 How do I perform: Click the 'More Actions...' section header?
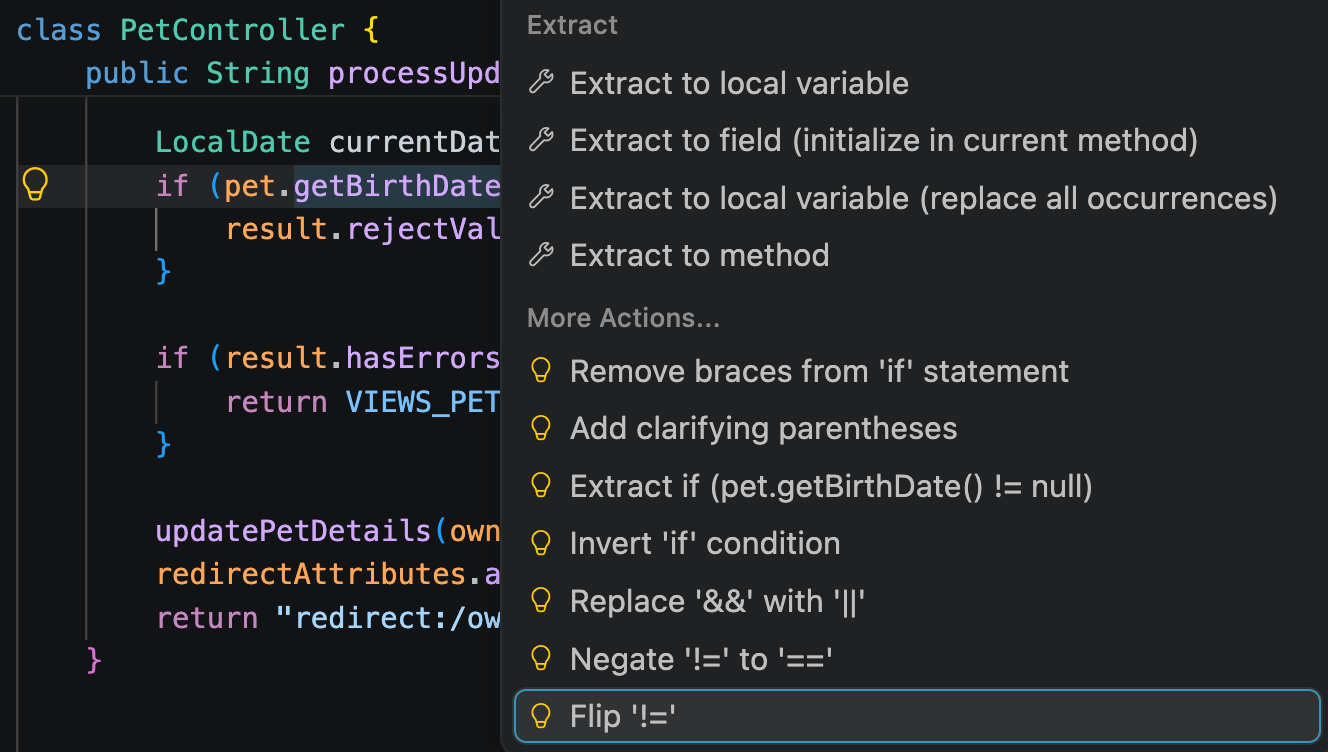(623, 318)
